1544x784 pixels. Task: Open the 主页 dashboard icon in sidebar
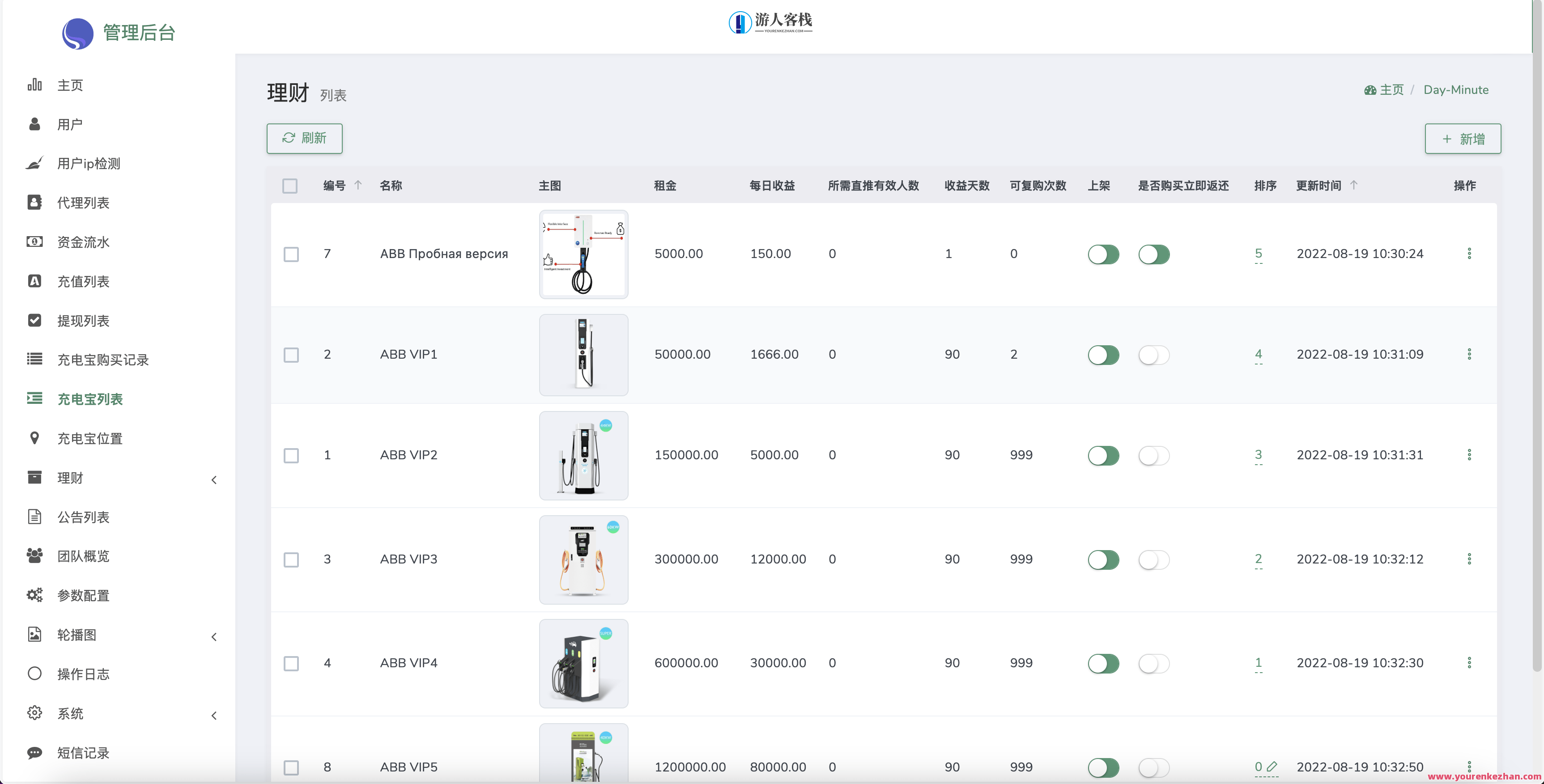[x=34, y=85]
